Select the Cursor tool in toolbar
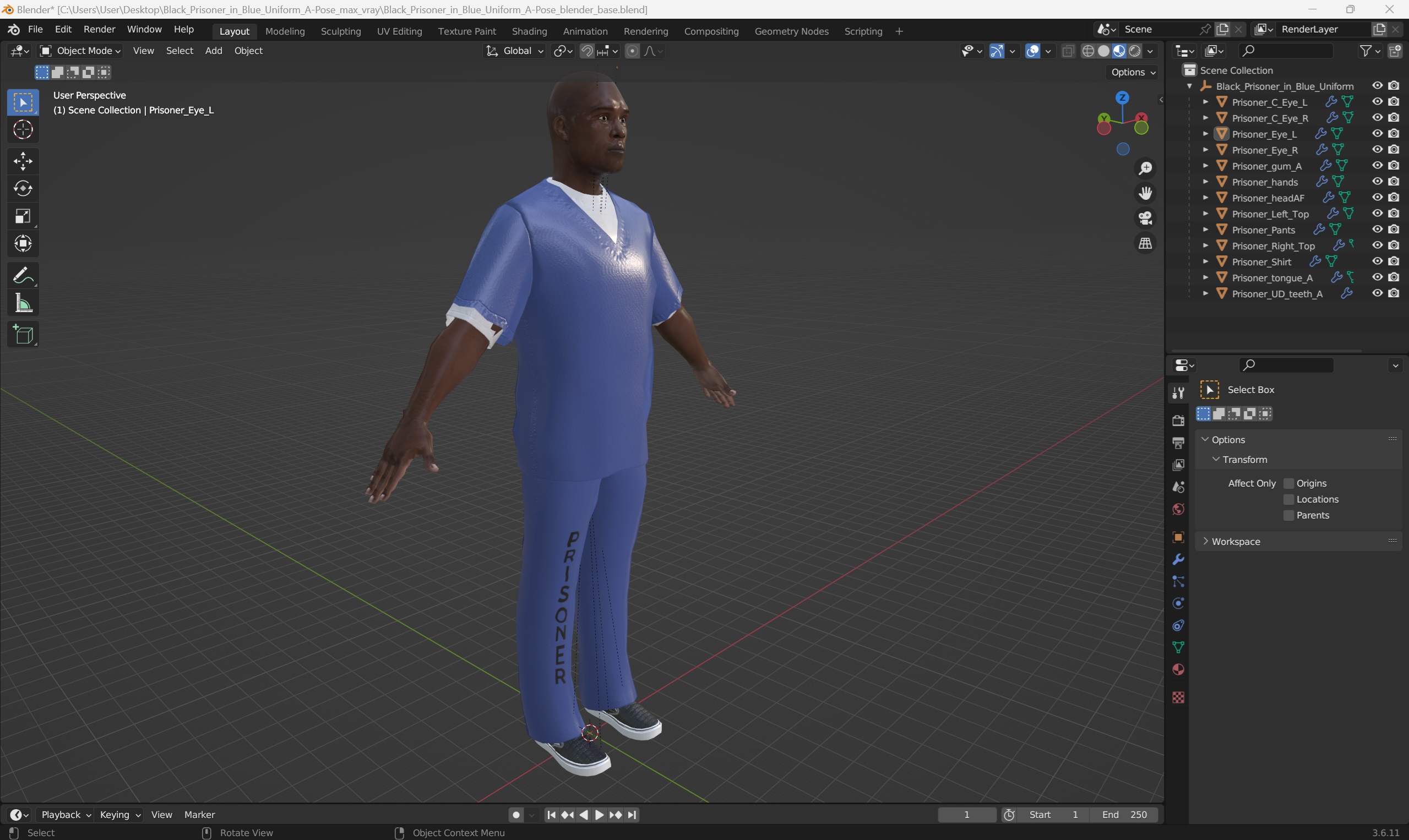 [23, 129]
